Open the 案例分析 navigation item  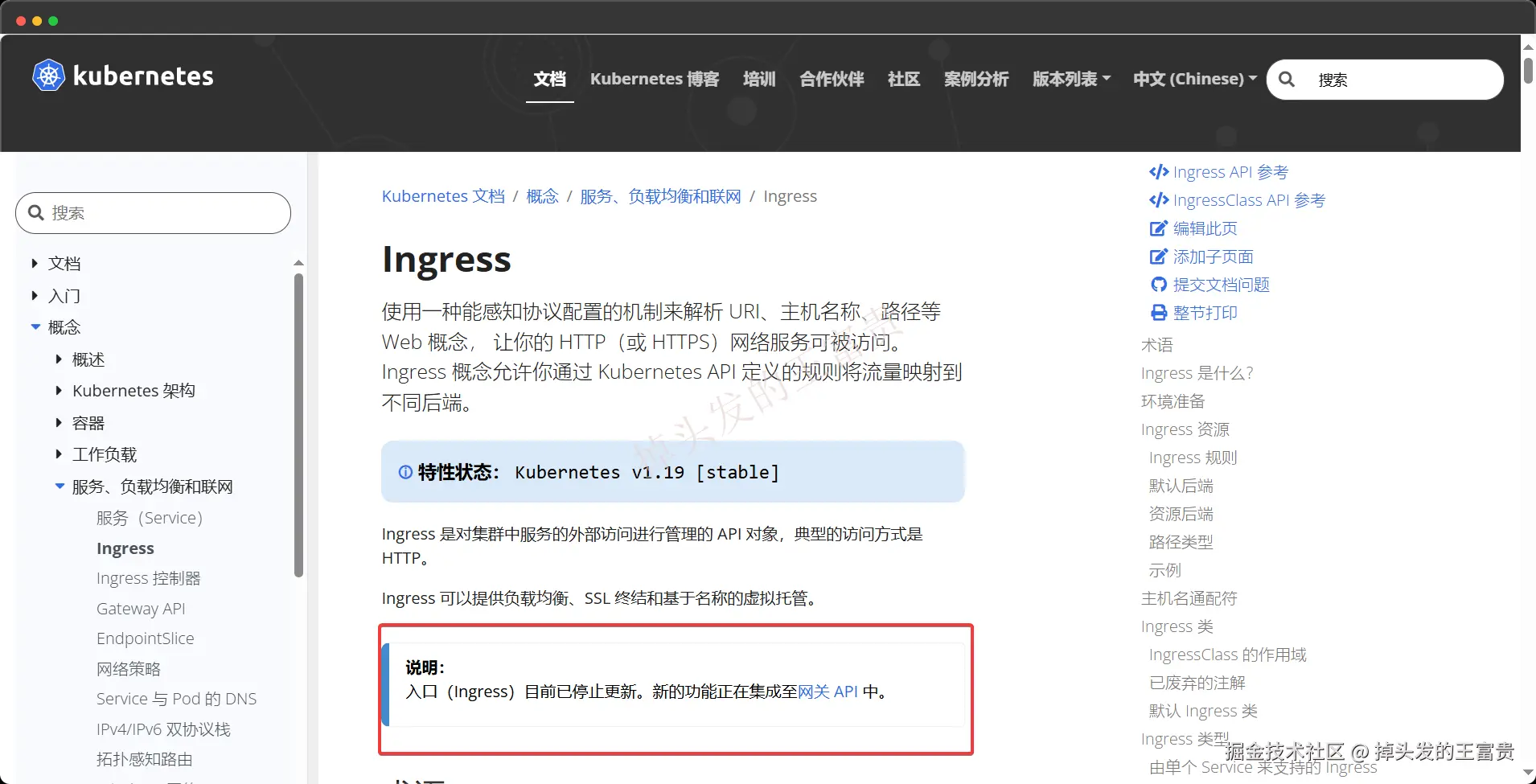(976, 79)
